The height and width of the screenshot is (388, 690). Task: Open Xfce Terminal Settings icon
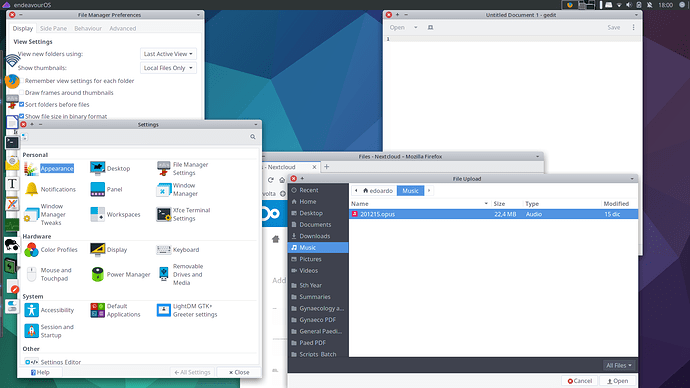pos(163,214)
